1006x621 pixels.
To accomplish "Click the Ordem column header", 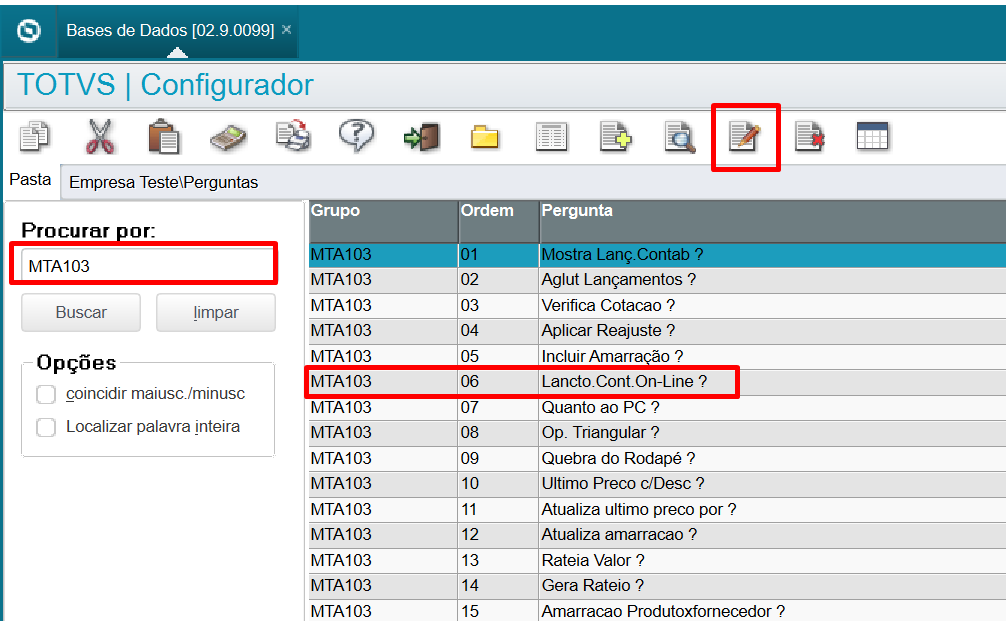I will click(x=499, y=221).
